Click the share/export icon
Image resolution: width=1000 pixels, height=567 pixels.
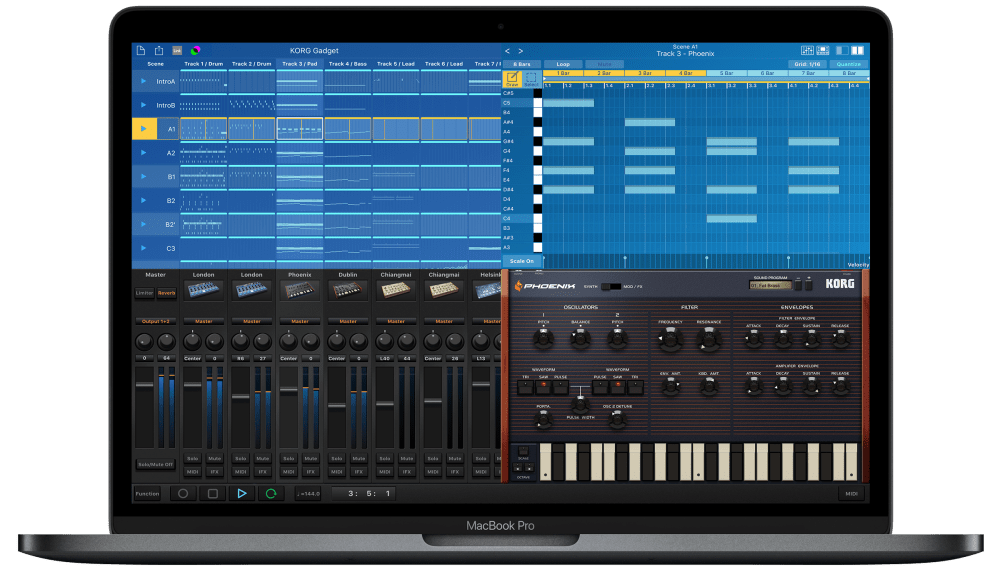[157, 50]
